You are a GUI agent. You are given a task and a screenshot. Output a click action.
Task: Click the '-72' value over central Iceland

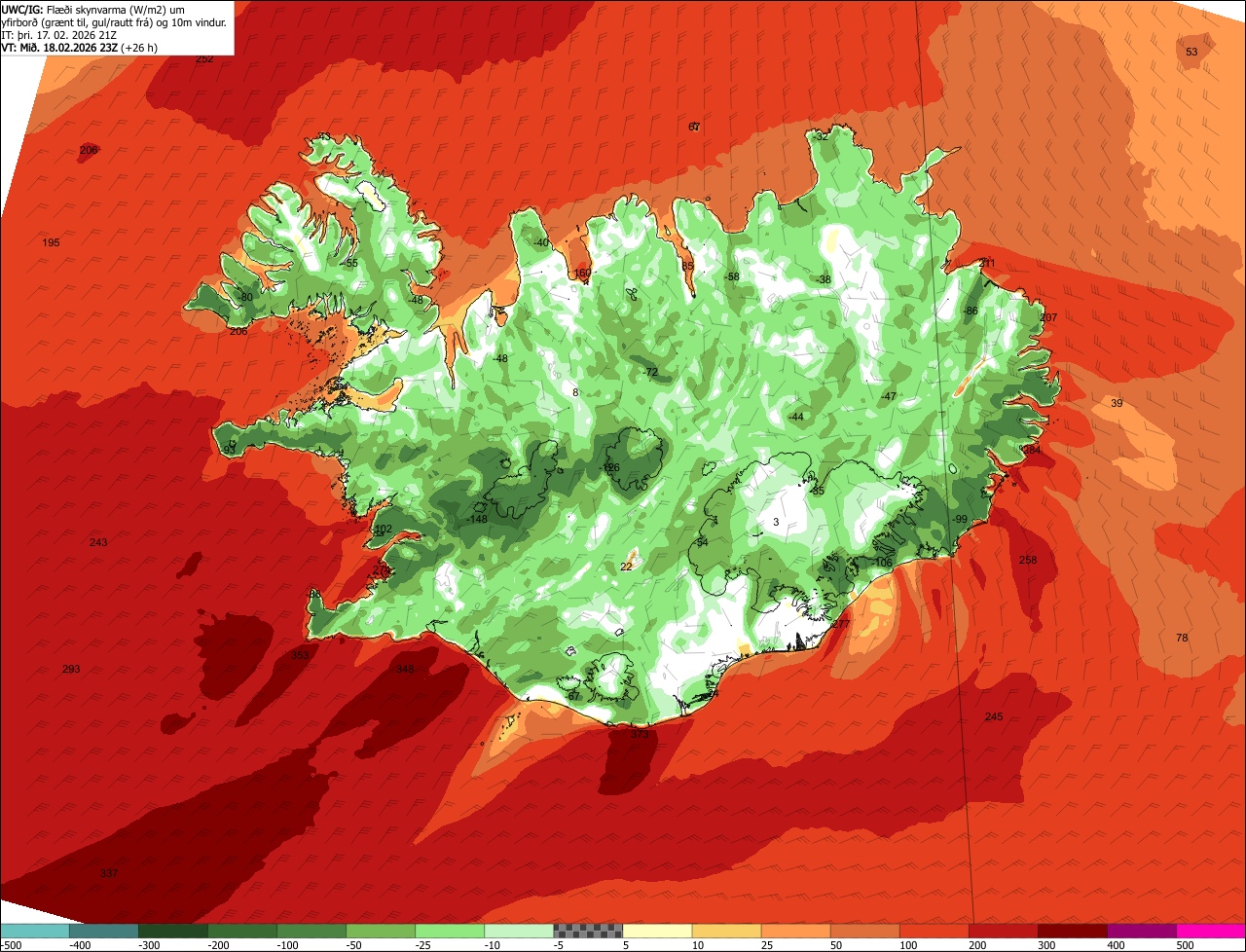[650, 372]
